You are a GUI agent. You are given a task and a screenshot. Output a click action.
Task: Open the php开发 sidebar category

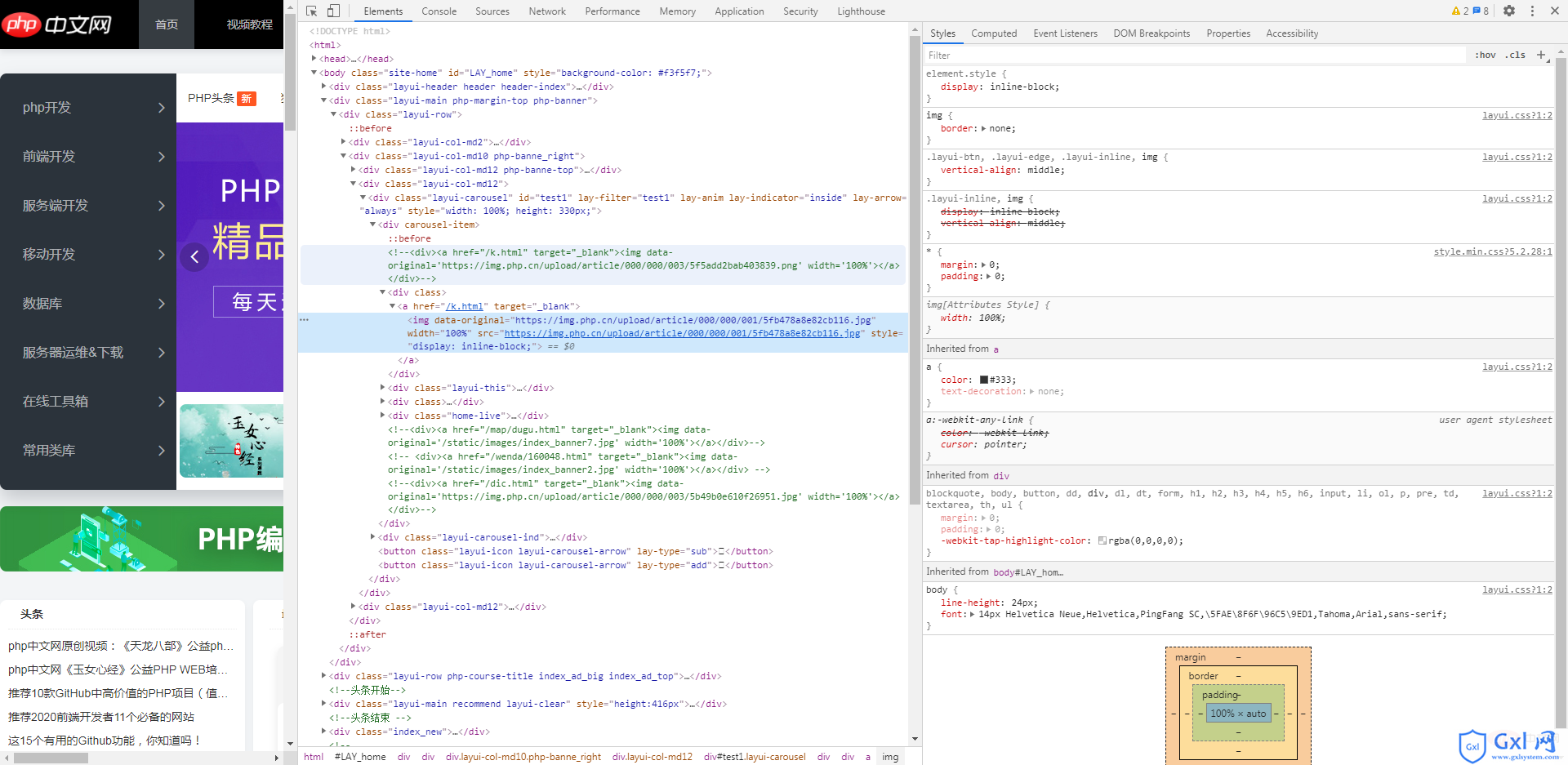(x=88, y=108)
